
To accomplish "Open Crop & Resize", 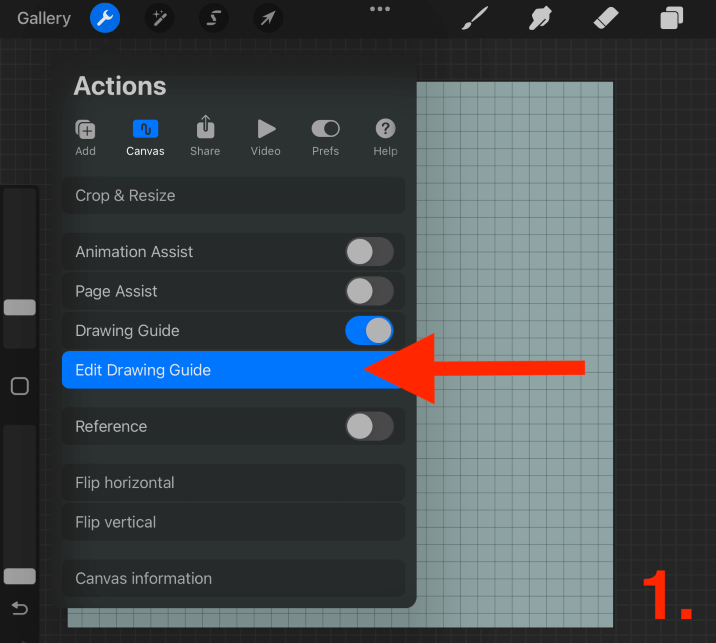I will coord(233,195).
